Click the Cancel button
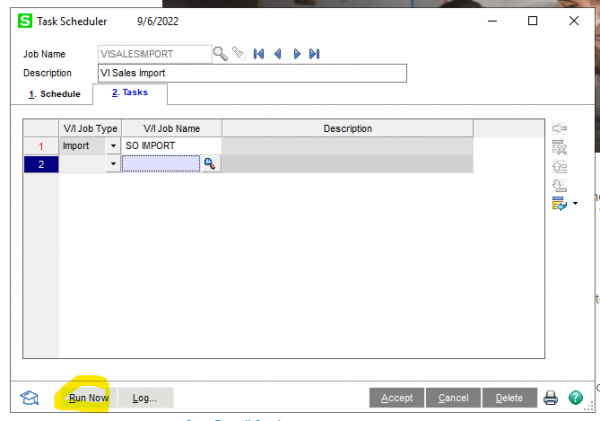 [x=453, y=398]
